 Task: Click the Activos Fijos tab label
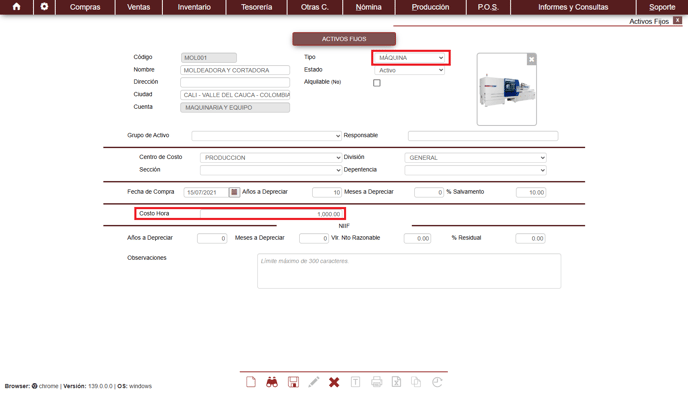coord(649,21)
